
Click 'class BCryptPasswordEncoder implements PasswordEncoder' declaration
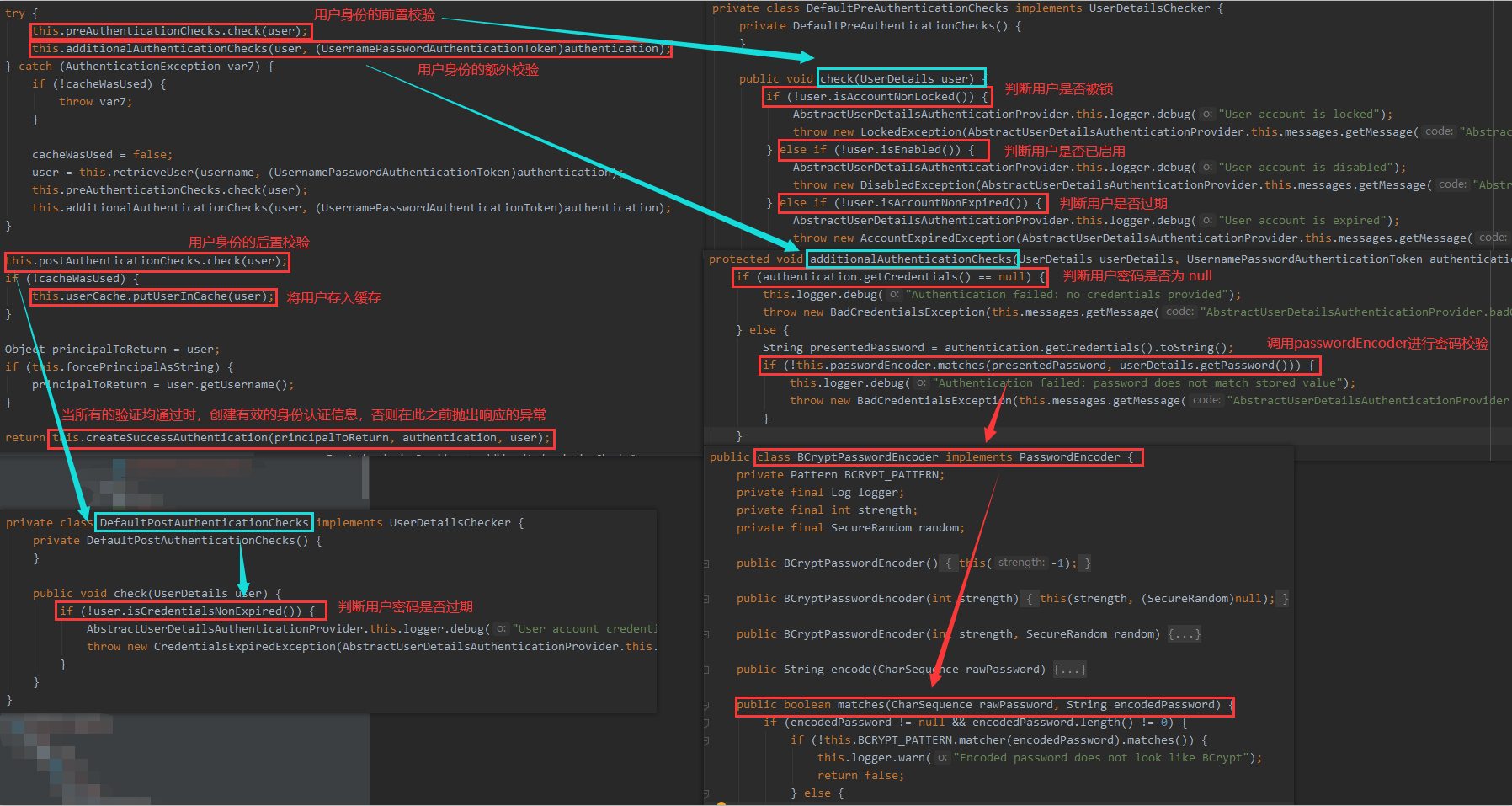point(945,457)
